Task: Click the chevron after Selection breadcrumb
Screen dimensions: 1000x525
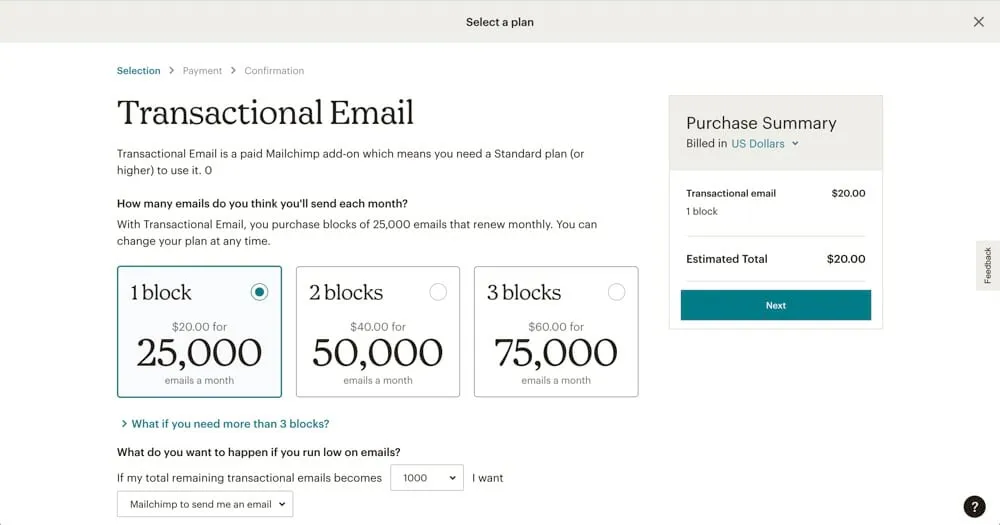Action: pos(171,71)
